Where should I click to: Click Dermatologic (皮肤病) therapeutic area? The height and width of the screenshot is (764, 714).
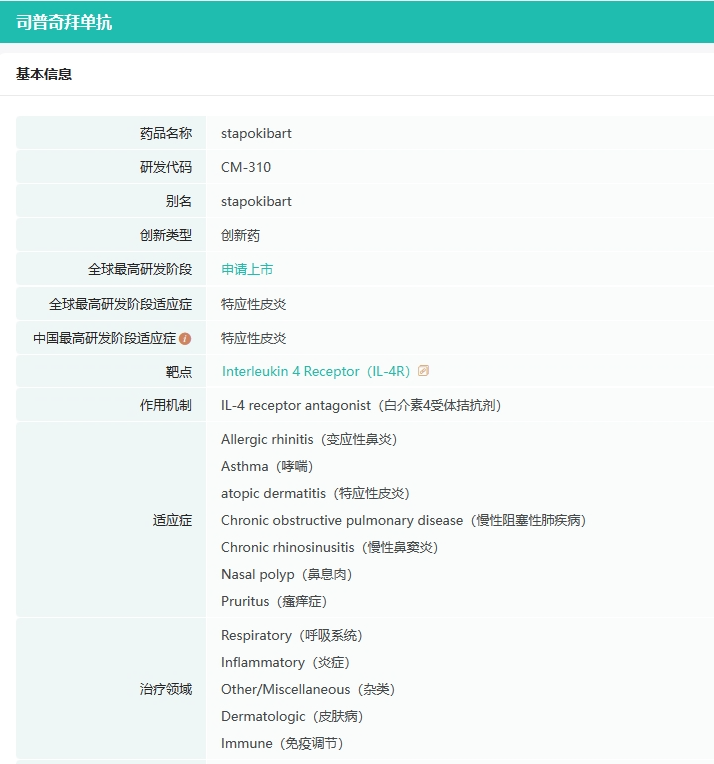tap(292, 716)
